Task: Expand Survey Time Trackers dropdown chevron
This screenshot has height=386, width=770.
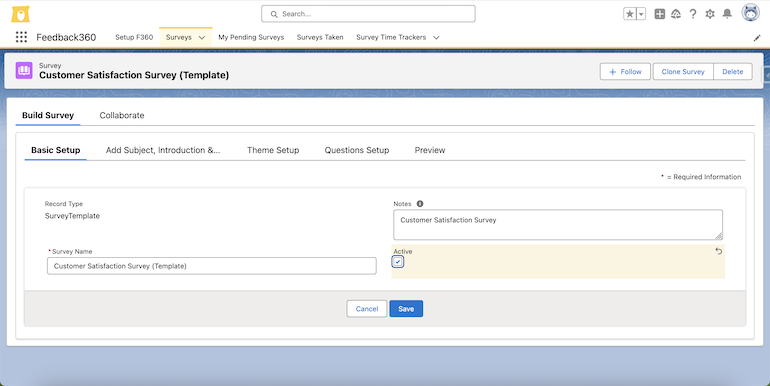Action: tap(436, 38)
